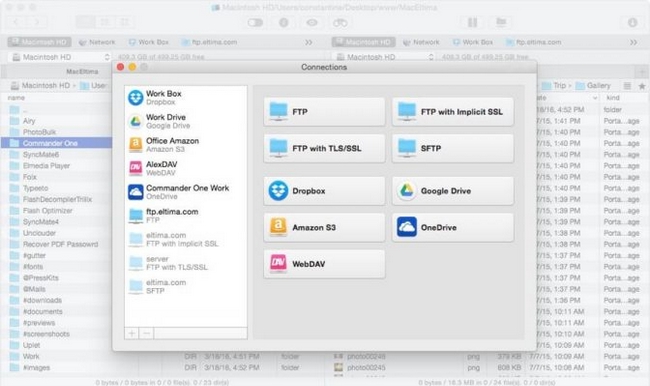The image size is (650, 386).
Task: Select the OneDrive connection type
Action: pyautogui.click(x=453, y=227)
